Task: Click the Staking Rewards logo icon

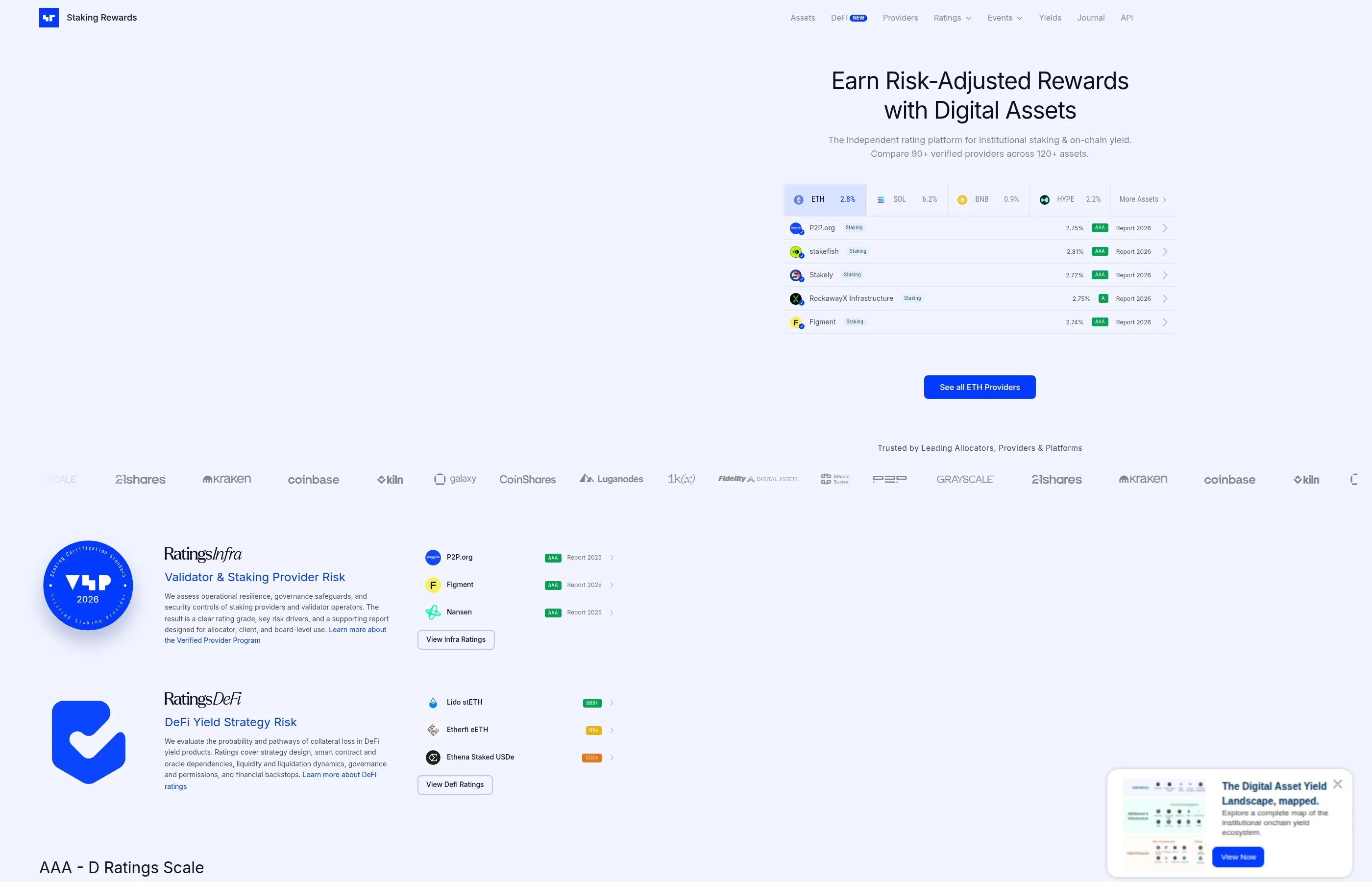Action: pos(49,18)
